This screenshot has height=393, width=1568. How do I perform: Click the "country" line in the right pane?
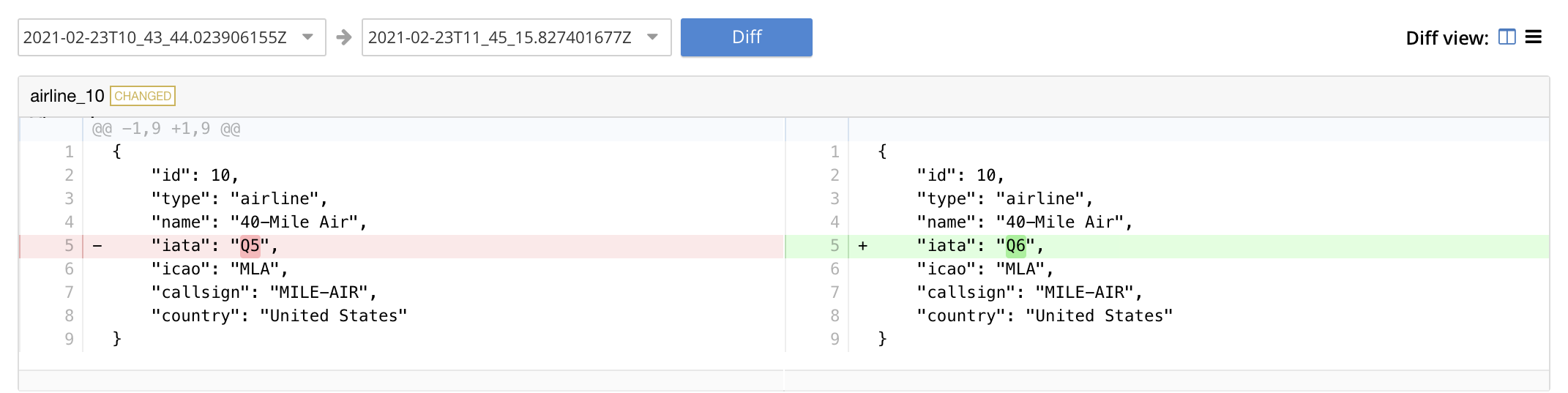1045,316
